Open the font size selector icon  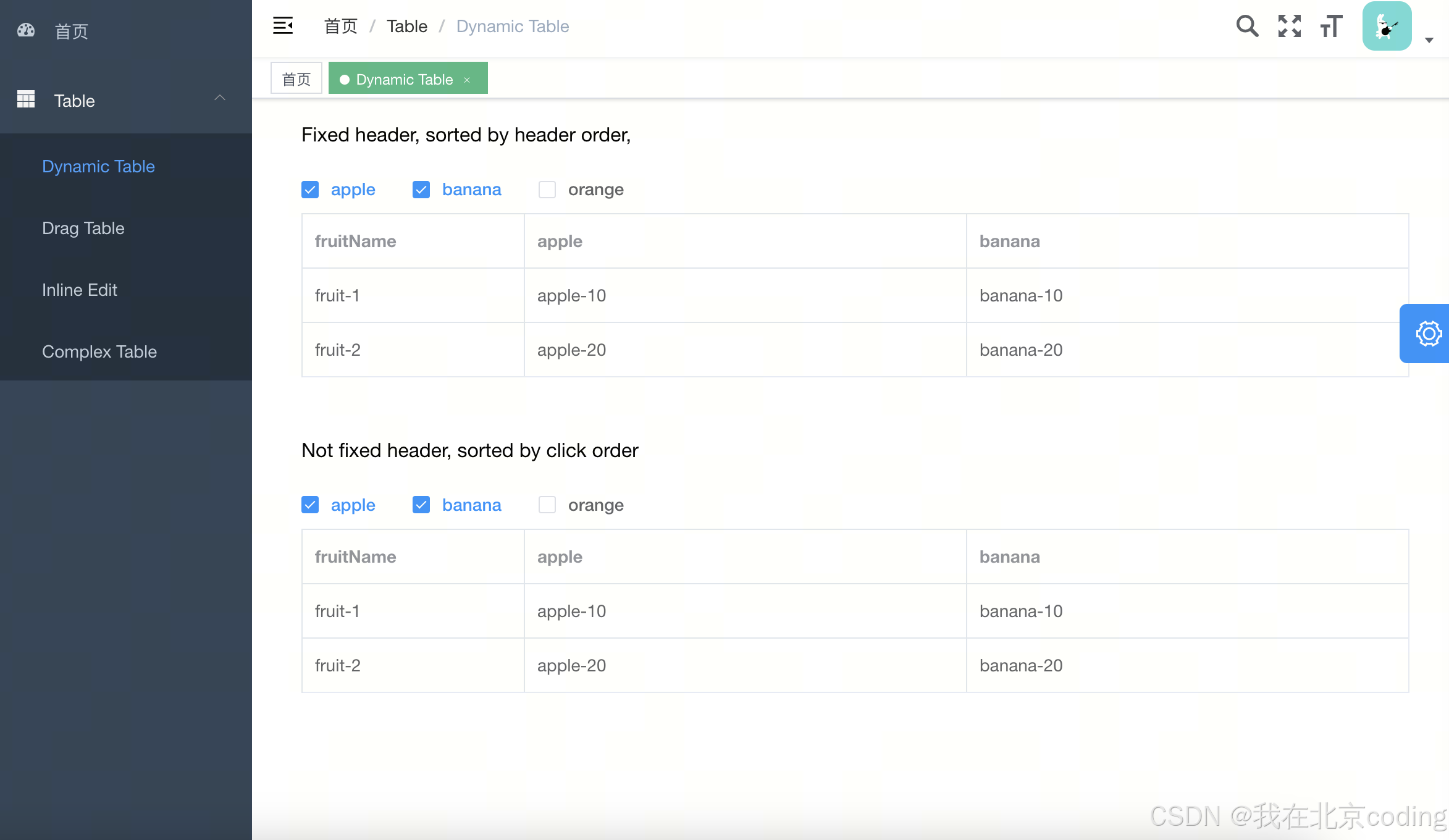[x=1331, y=26]
